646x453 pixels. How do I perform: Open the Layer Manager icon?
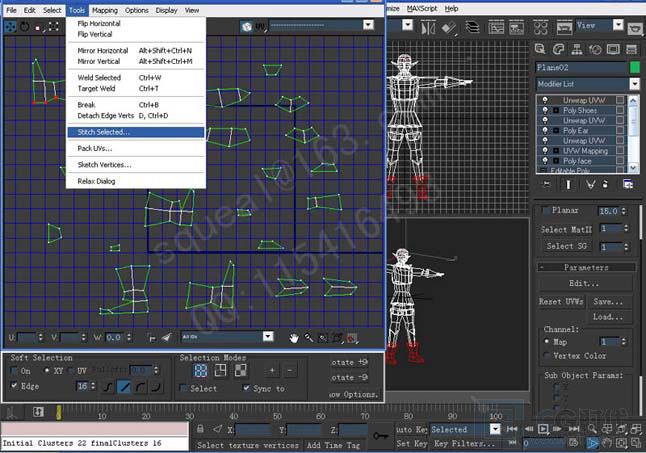coord(473,28)
